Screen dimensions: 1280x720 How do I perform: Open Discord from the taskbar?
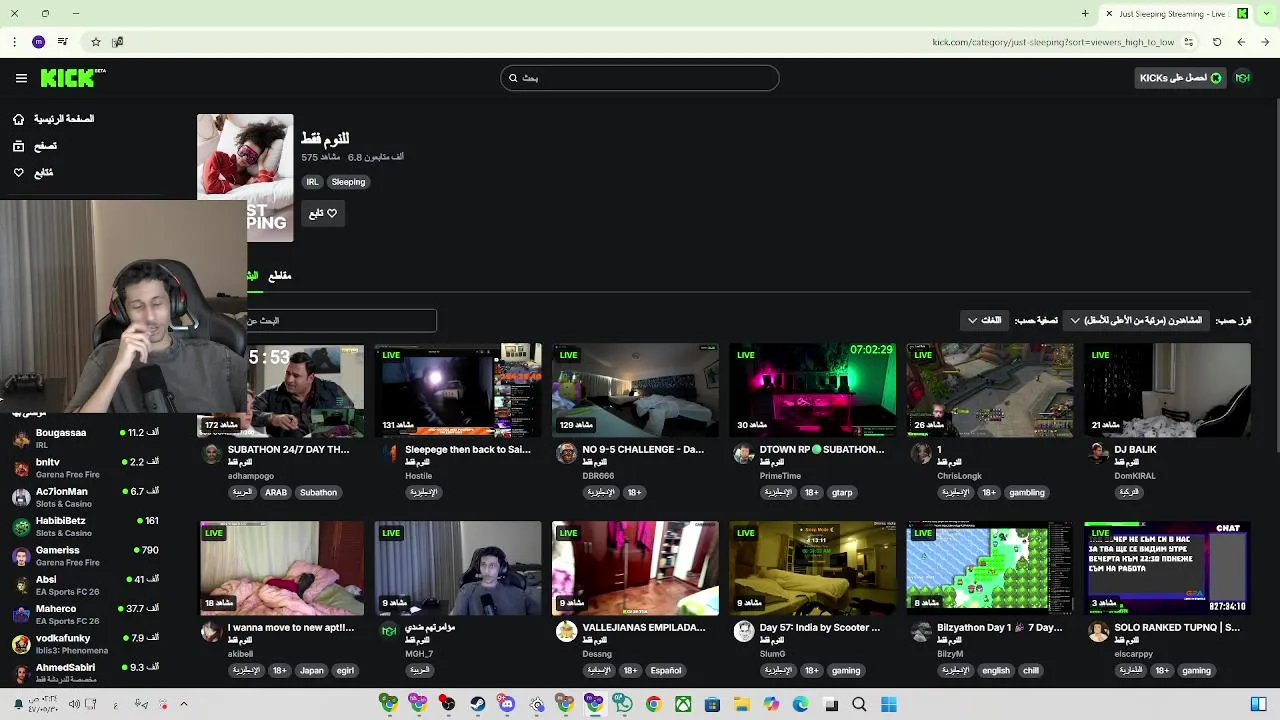507,704
